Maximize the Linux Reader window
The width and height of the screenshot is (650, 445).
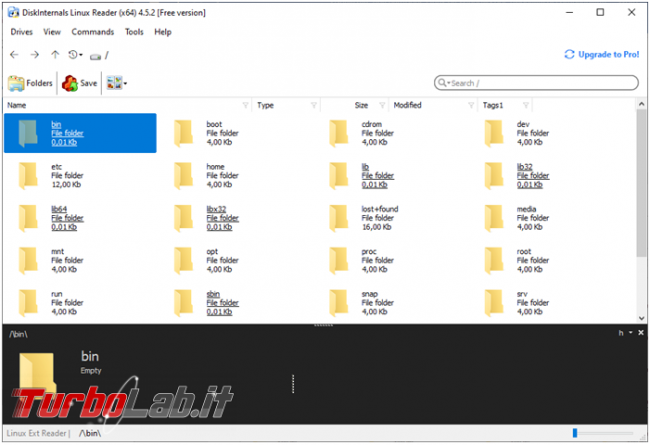pos(600,12)
